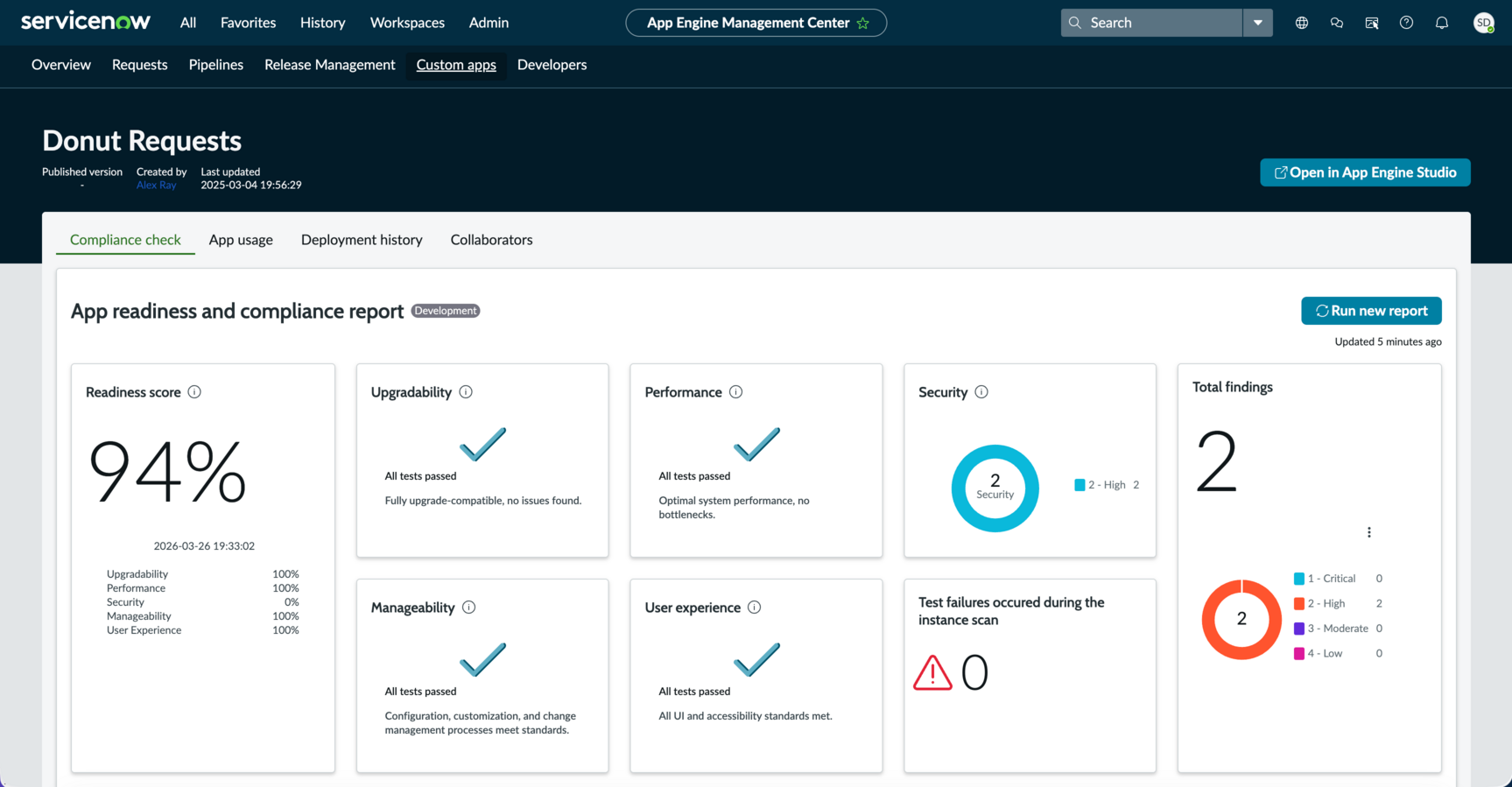Go to Pipelines section
This screenshot has height=787, width=1512.
coord(216,65)
